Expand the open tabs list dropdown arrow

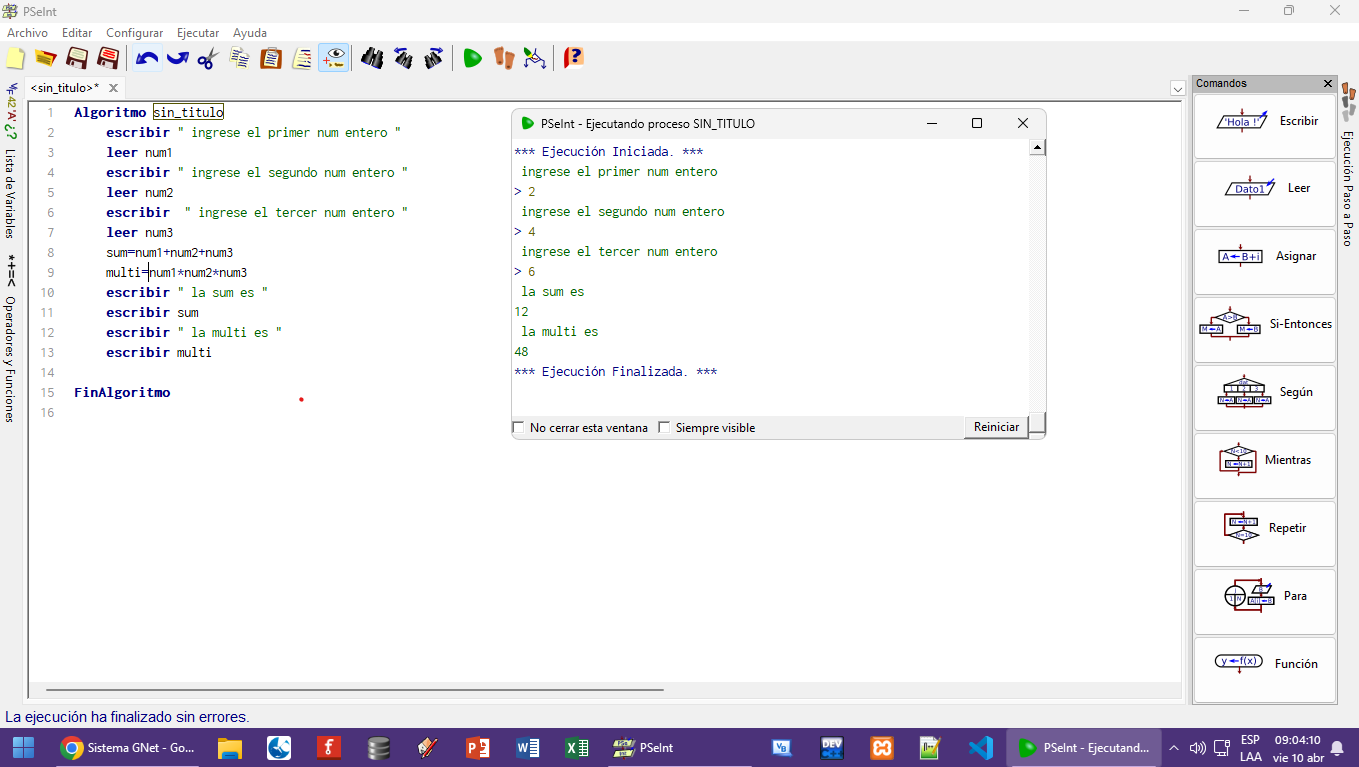click(1177, 89)
